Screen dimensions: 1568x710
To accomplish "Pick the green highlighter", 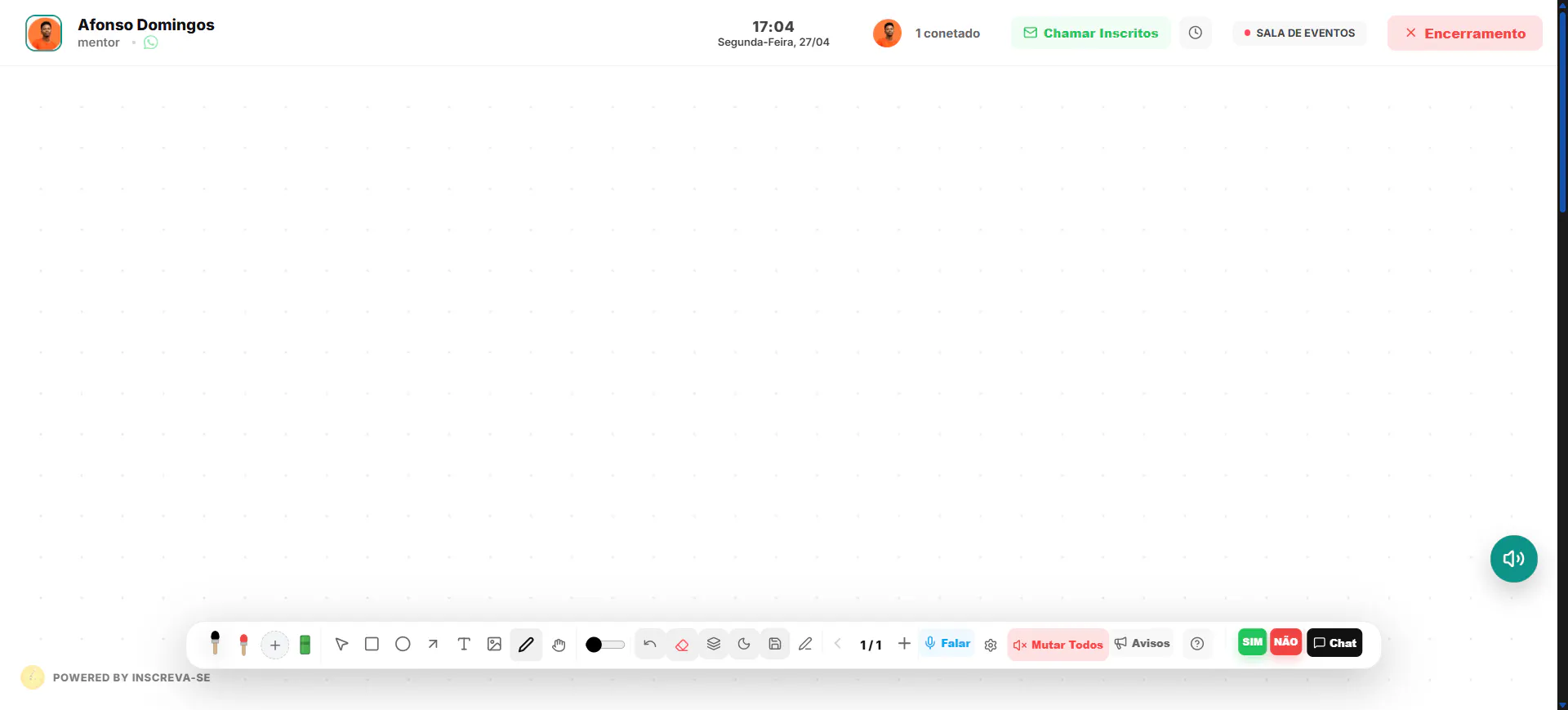I will (305, 645).
